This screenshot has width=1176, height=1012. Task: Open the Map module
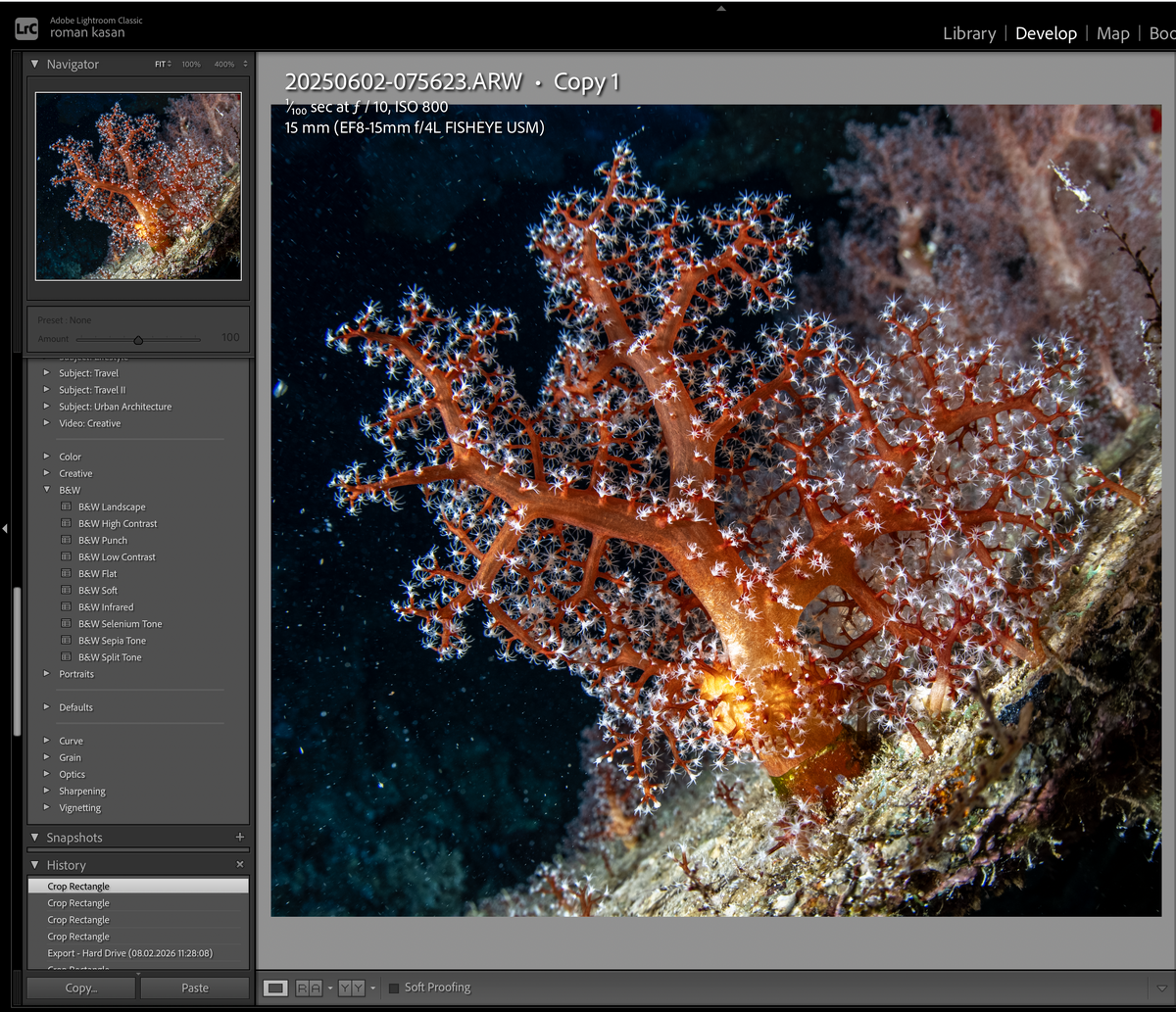pyautogui.click(x=1112, y=33)
